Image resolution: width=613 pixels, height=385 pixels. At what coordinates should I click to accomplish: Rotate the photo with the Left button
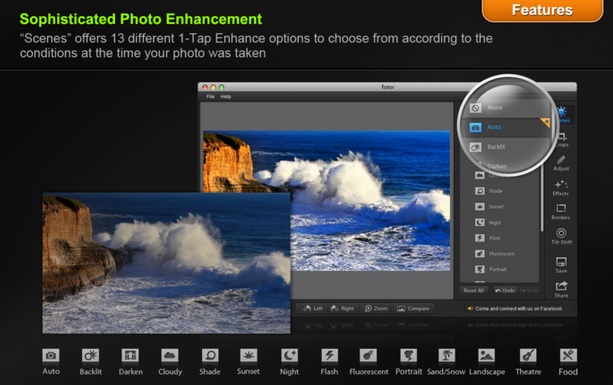coord(313,308)
